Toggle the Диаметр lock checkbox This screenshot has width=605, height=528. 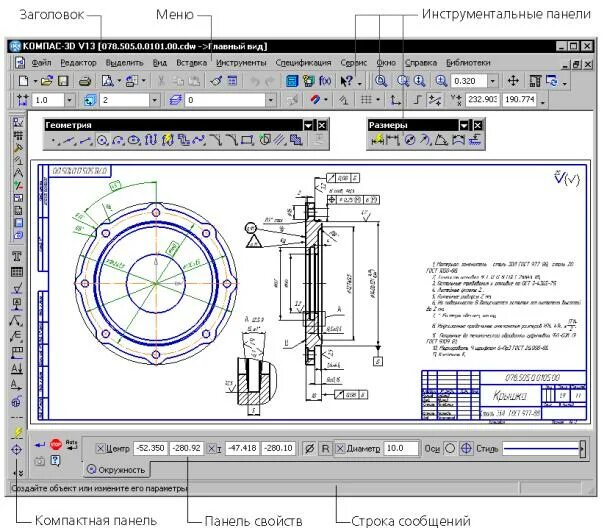(340, 448)
